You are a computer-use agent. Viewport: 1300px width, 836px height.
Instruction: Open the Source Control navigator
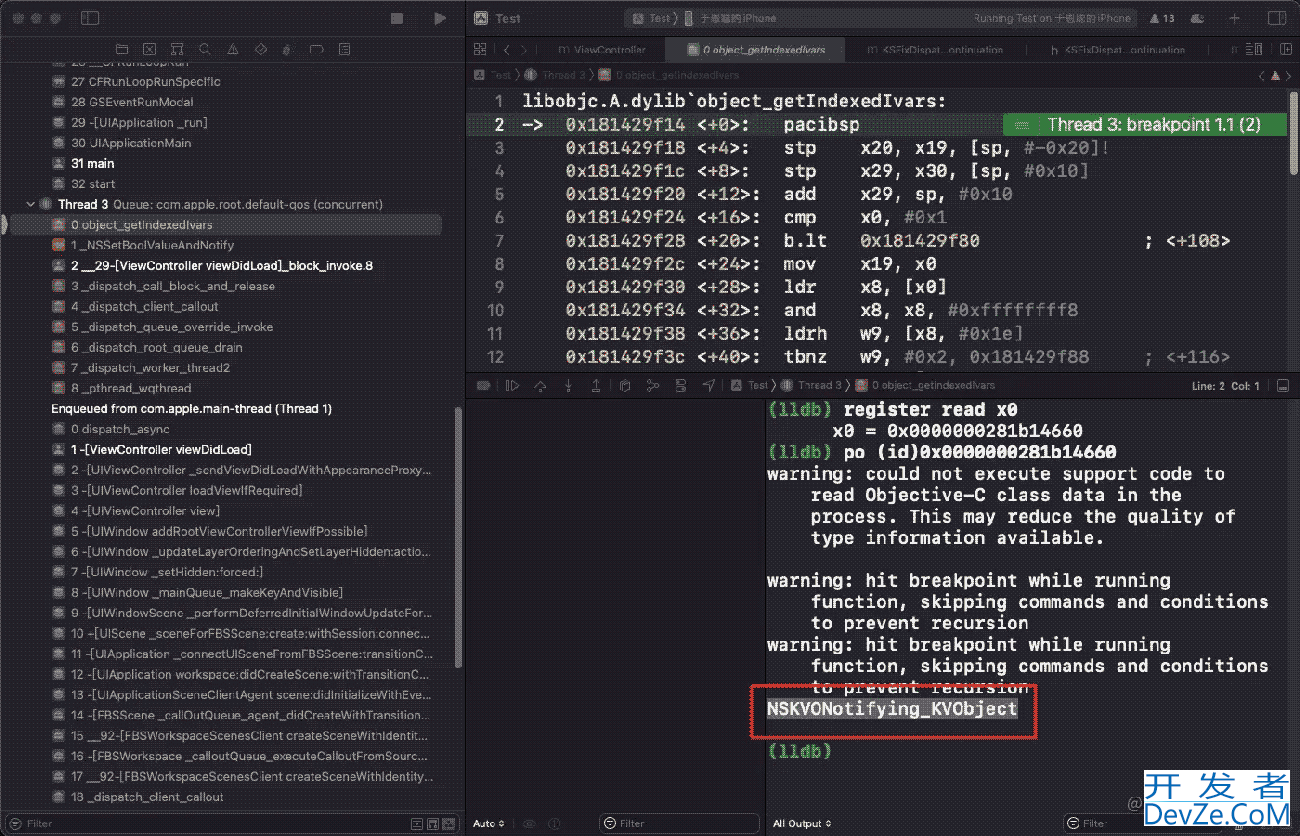tap(149, 49)
